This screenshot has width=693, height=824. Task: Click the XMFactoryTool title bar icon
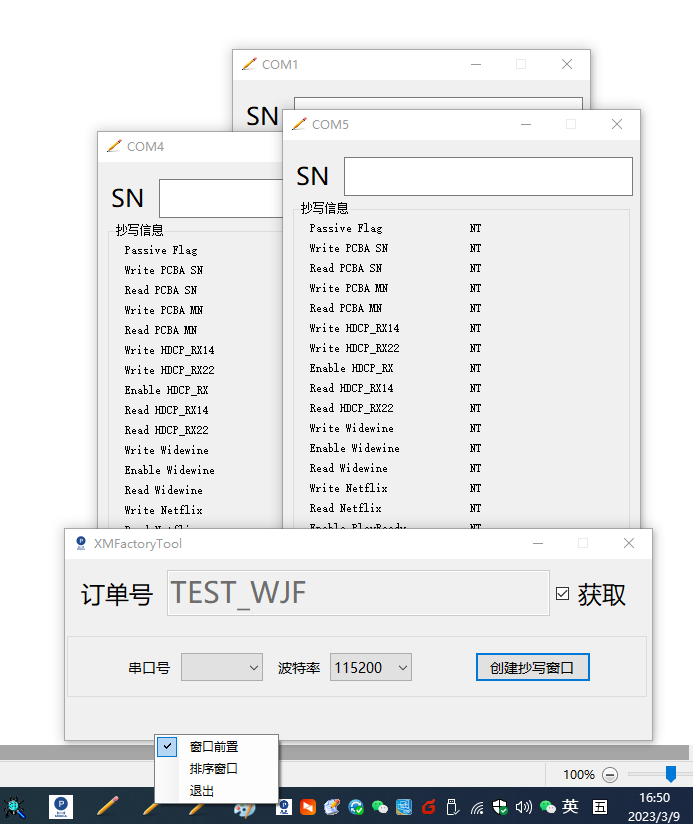click(x=82, y=543)
